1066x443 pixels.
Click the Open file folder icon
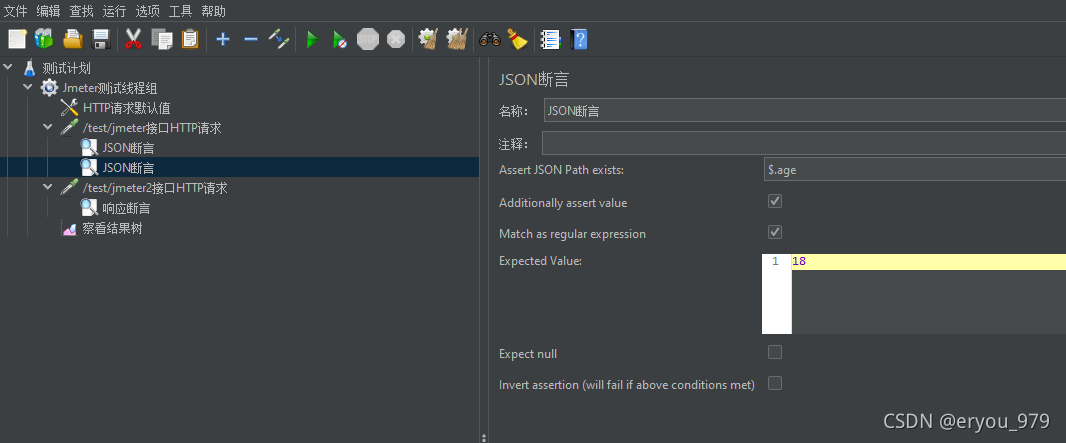(x=73, y=39)
